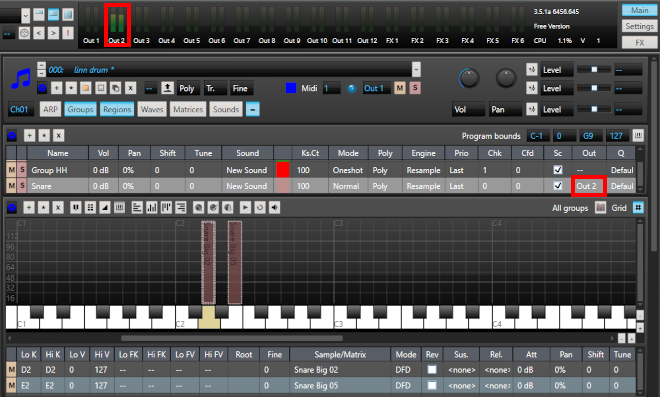Open the first Level modulation selector
The width and height of the screenshot is (660, 397).
pyautogui.click(x=556, y=70)
